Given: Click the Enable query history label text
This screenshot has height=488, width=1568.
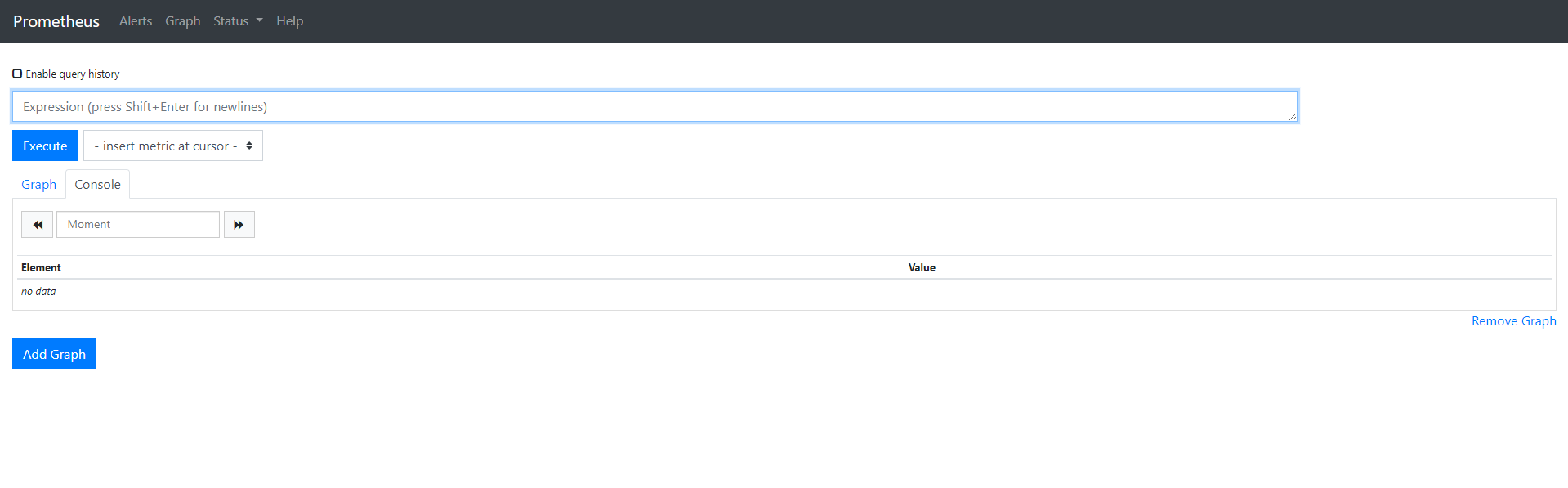Looking at the screenshot, I should [x=73, y=74].
